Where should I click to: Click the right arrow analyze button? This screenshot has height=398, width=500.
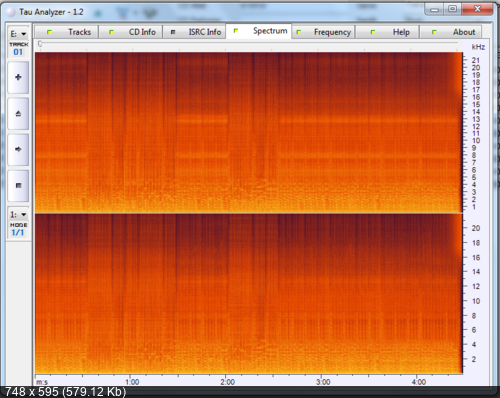(x=18, y=149)
